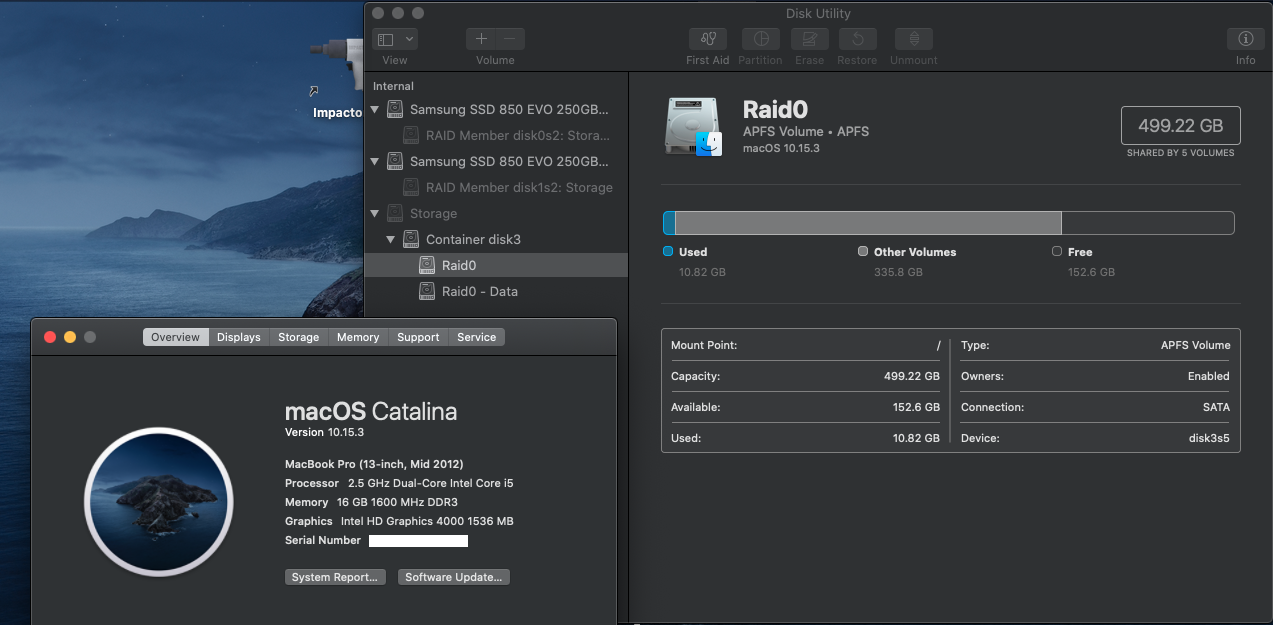This screenshot has width=1273, height=625.
Task: Click the first Samsung SSD drive icon
Action: click(394, 110)
